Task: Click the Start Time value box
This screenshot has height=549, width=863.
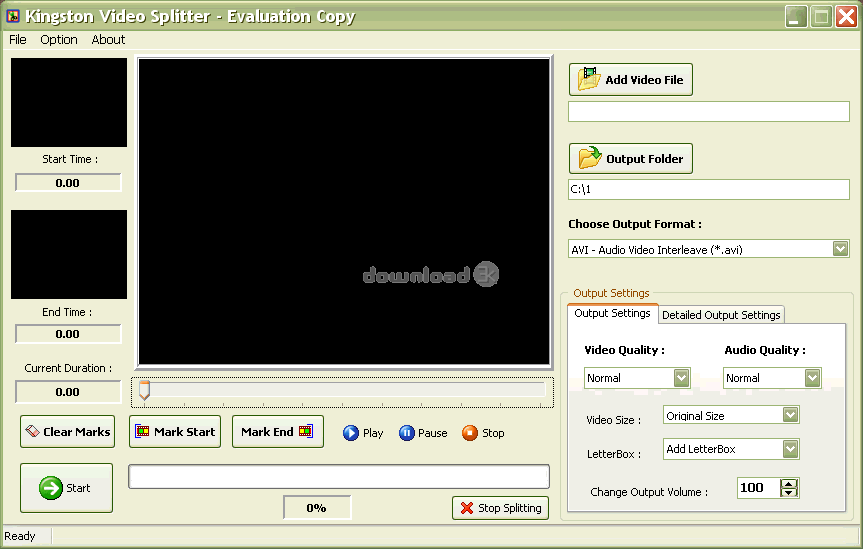Action: point(68,183)
